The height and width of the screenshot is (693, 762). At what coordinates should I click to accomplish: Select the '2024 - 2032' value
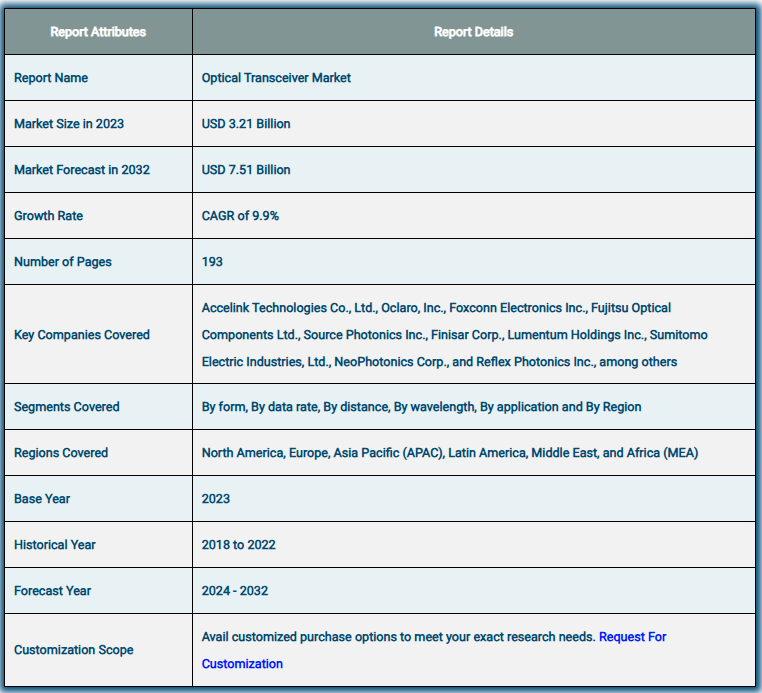235,591
